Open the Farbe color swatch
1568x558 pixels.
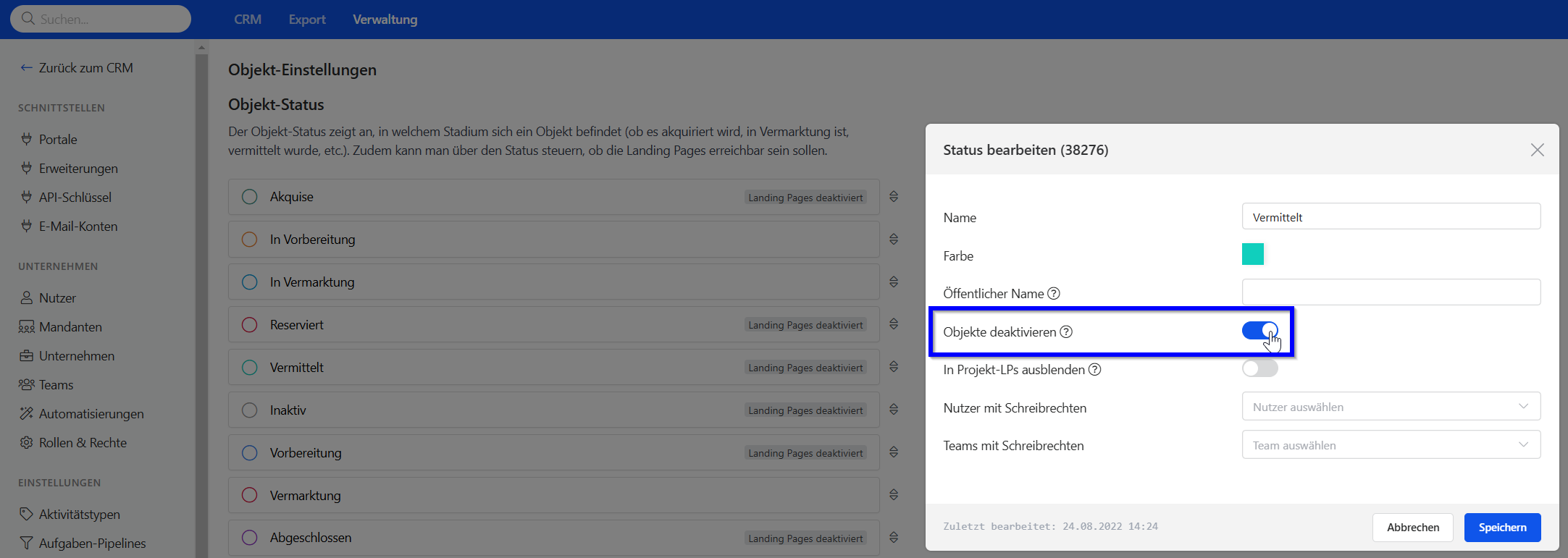pos(1252,255)
